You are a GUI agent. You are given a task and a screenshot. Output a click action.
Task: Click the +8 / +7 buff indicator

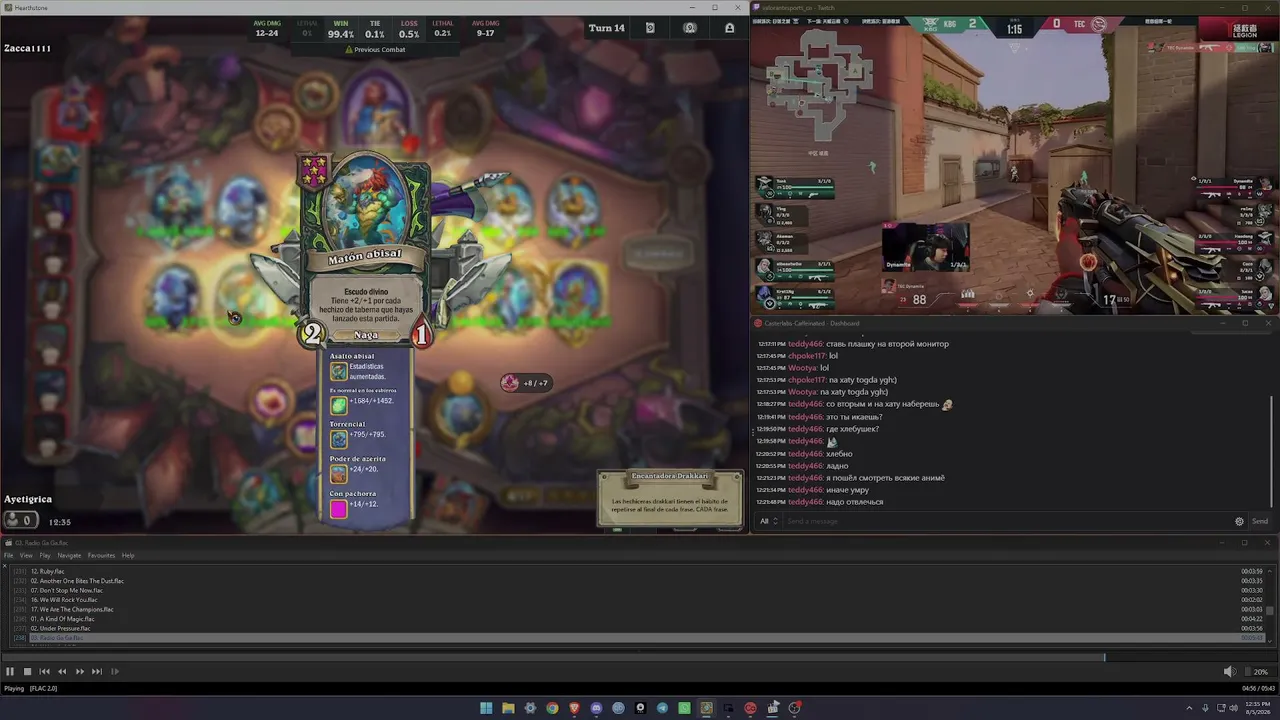(x=526, y=383)
